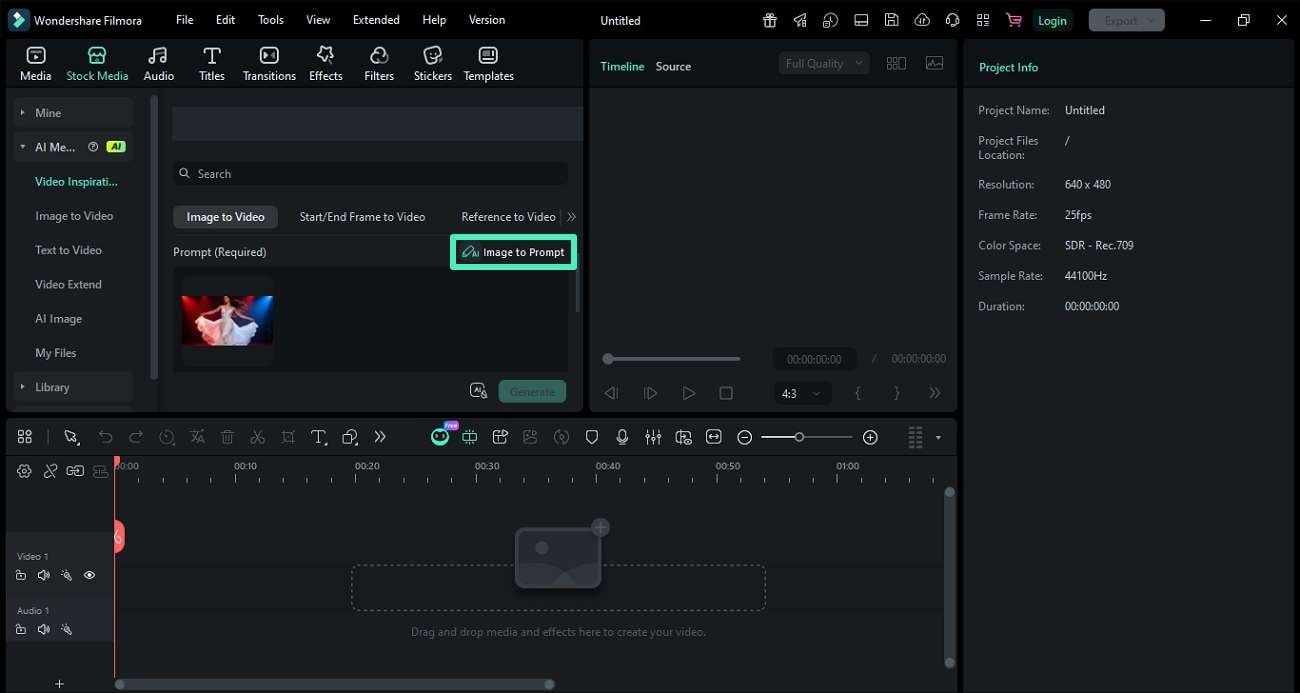Screen dimensions: 1300x693
Task: Toggle lock on Video 1 track
Action: (21, 575)
